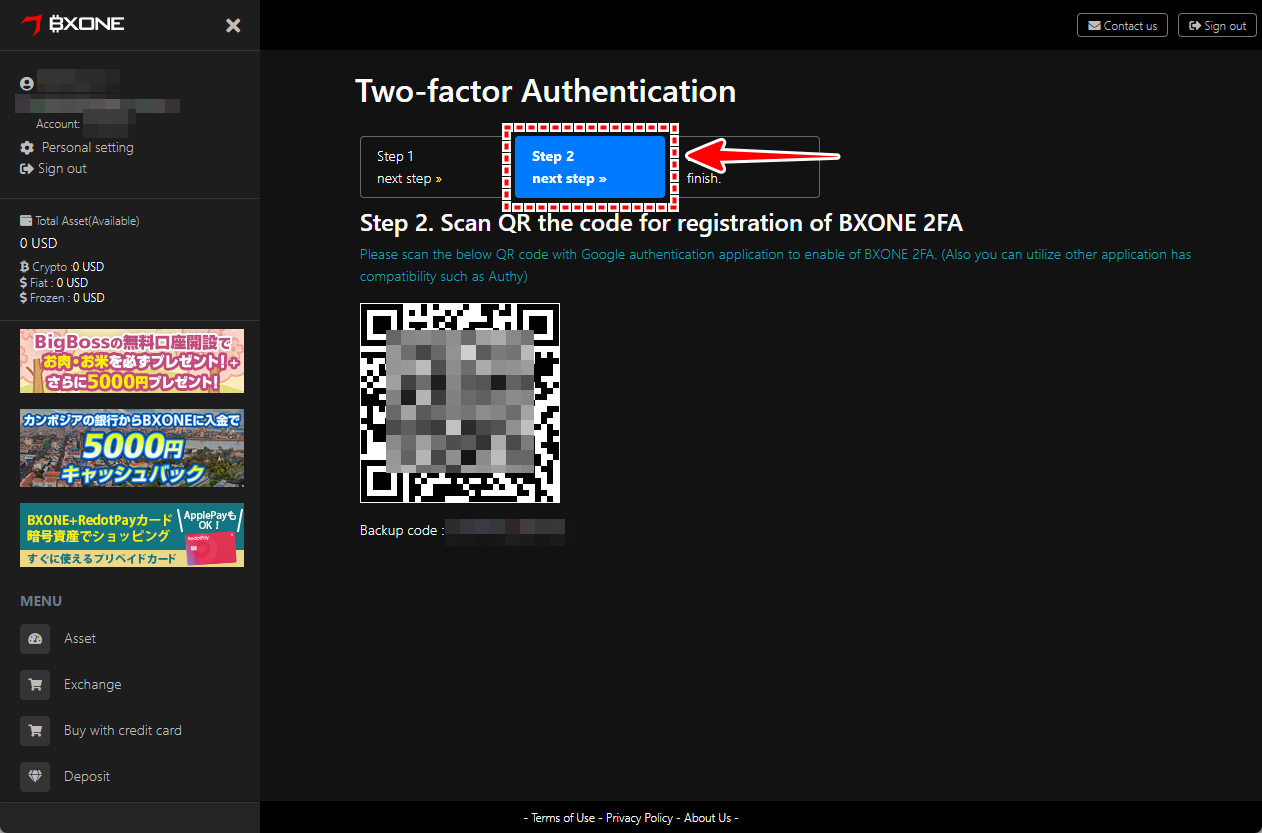Click the Exchange cart icon

35,685
